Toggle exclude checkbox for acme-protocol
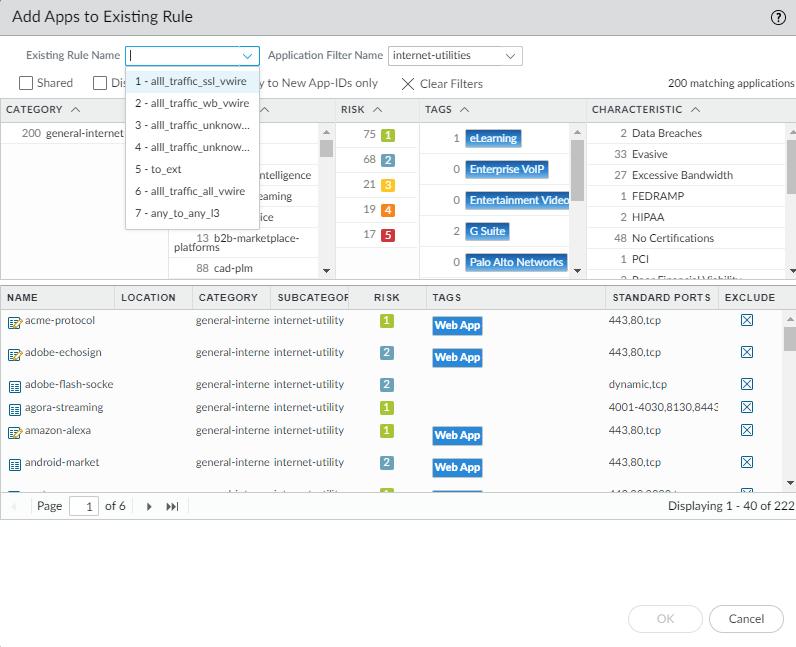Image resolution: width=796 pixels, height=647 pixels. [747, 321]
